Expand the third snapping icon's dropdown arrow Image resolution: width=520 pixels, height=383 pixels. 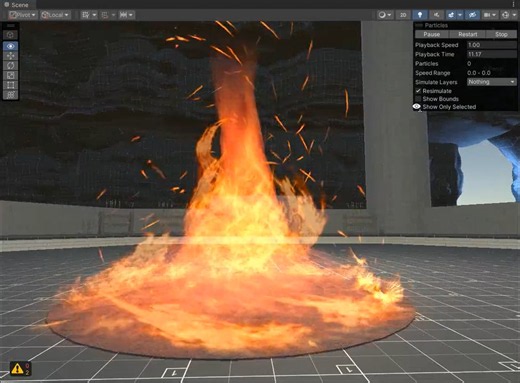point(131,15)
